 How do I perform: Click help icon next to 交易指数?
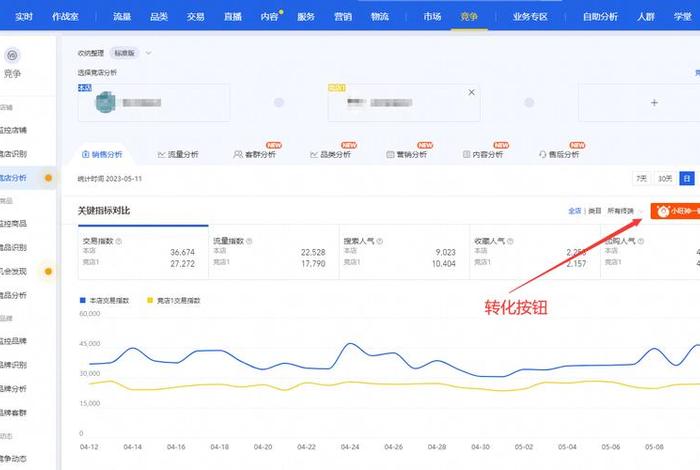(x=119, y=241)
